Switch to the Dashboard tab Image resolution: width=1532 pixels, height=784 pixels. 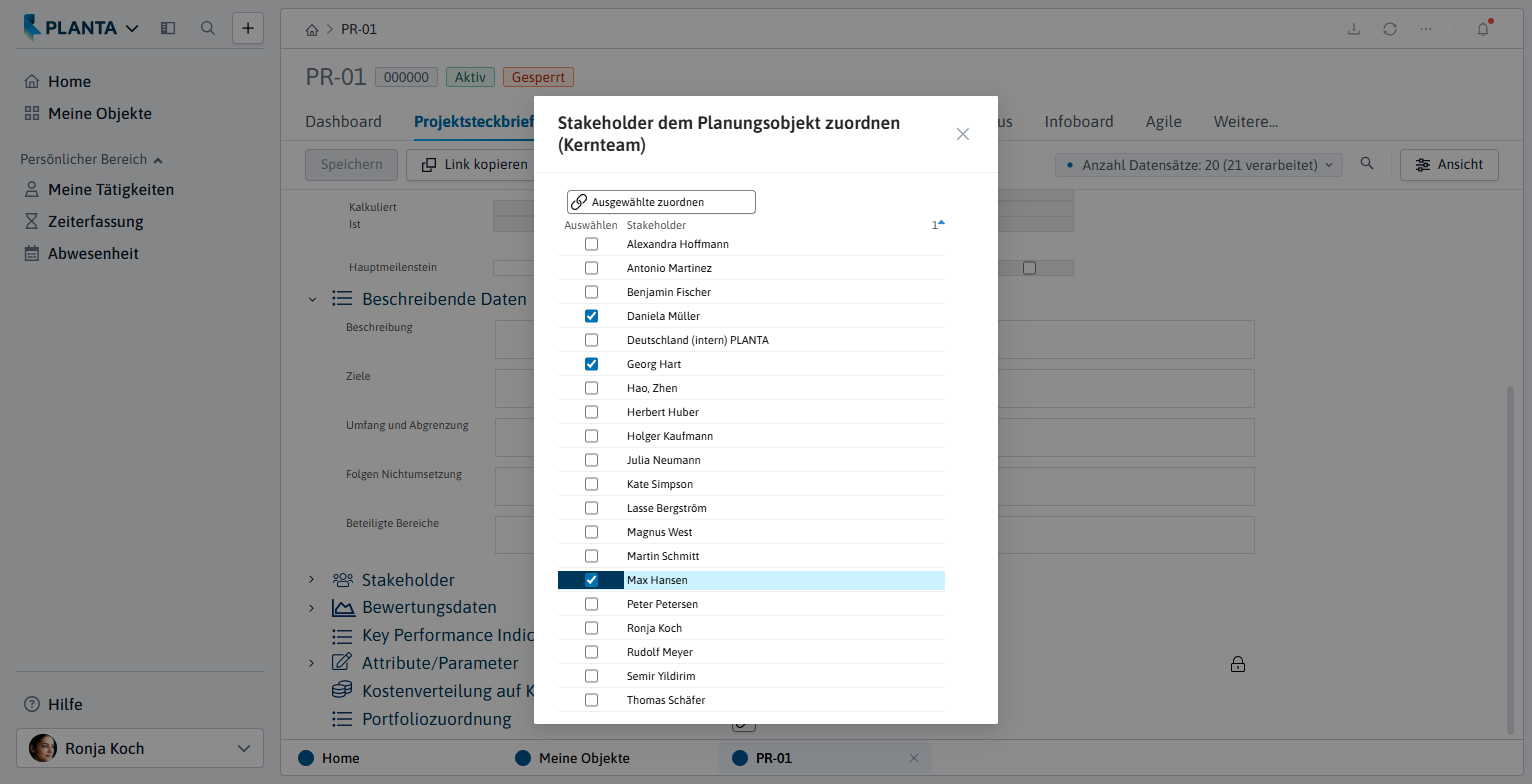[x=343, y=122]
